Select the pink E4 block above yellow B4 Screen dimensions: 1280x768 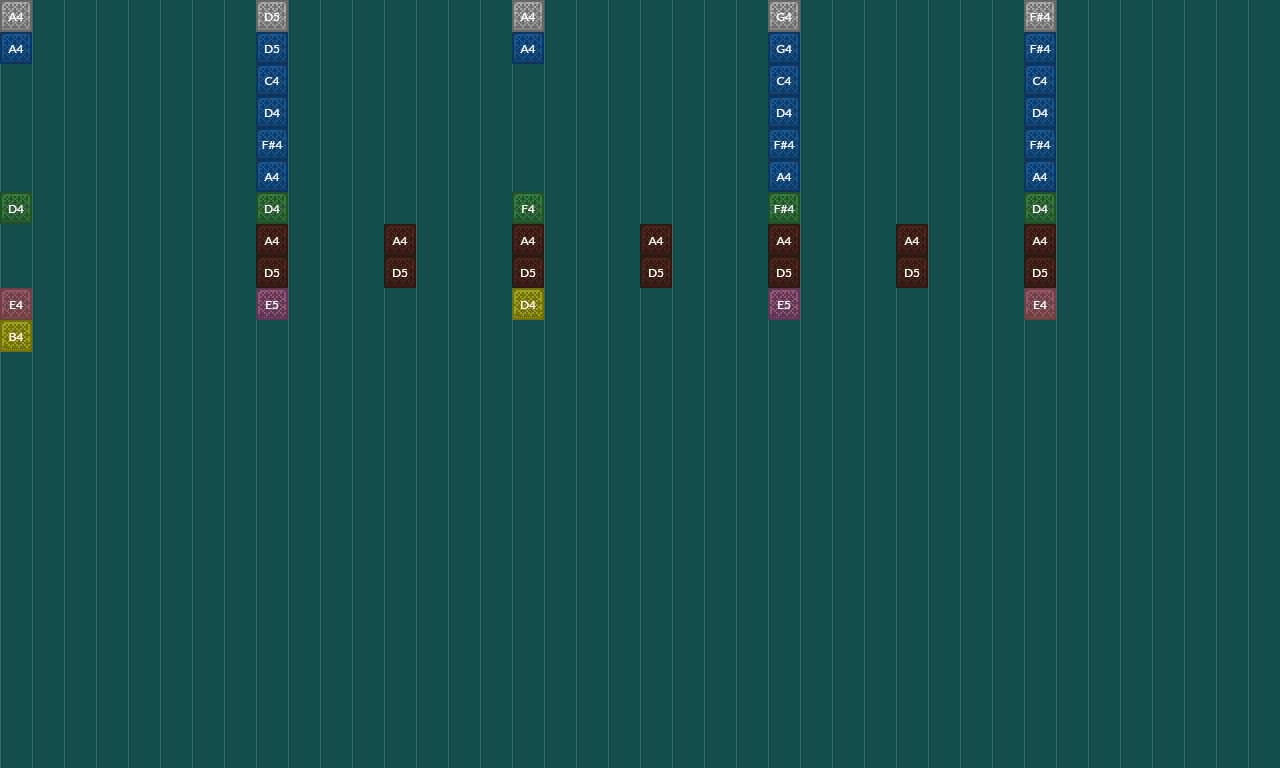tap(16, 305)
